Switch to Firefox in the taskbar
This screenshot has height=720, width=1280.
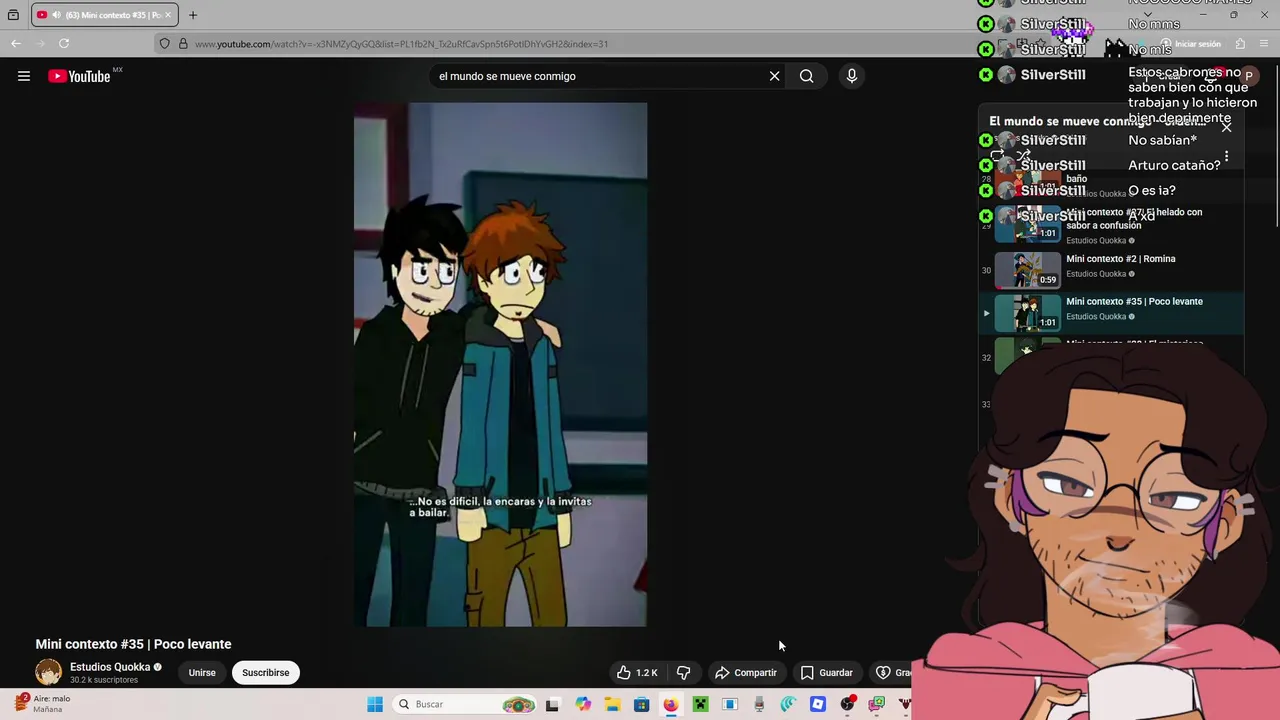pyautogui.click(x=670, y=704)
